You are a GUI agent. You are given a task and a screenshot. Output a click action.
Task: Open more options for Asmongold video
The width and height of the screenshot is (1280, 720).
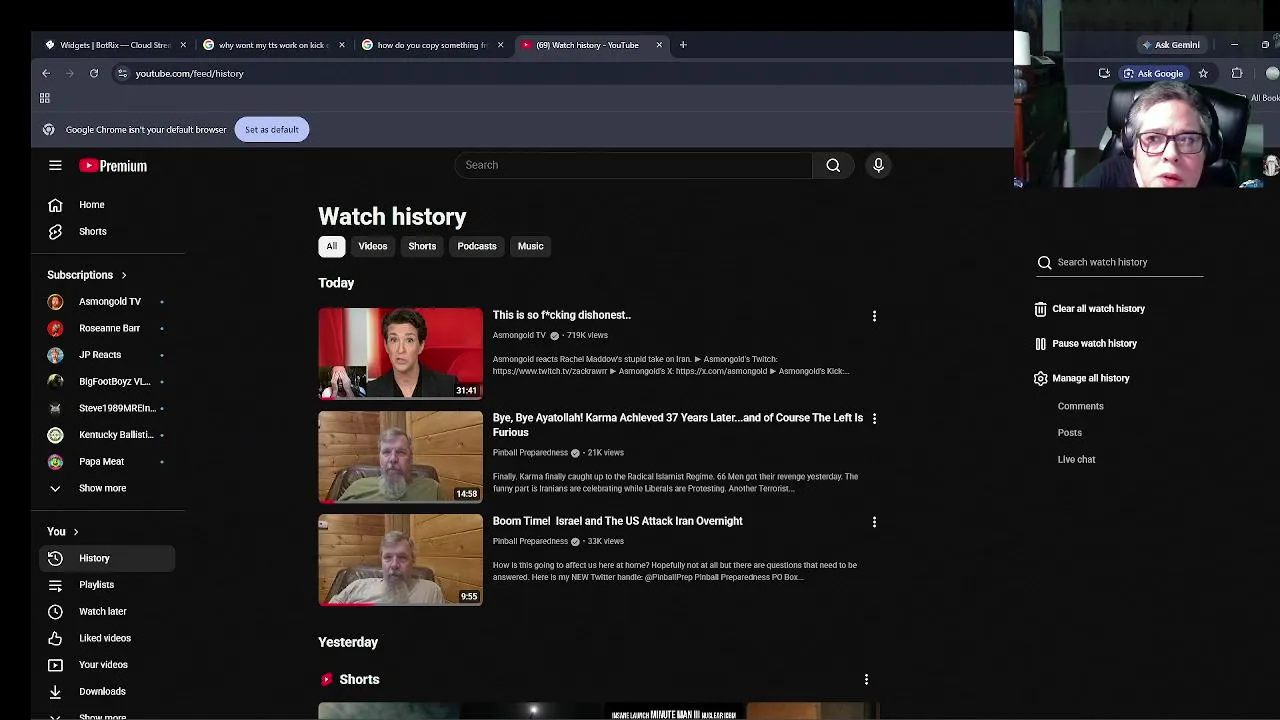pyautogui.click(x=874, y=316)
